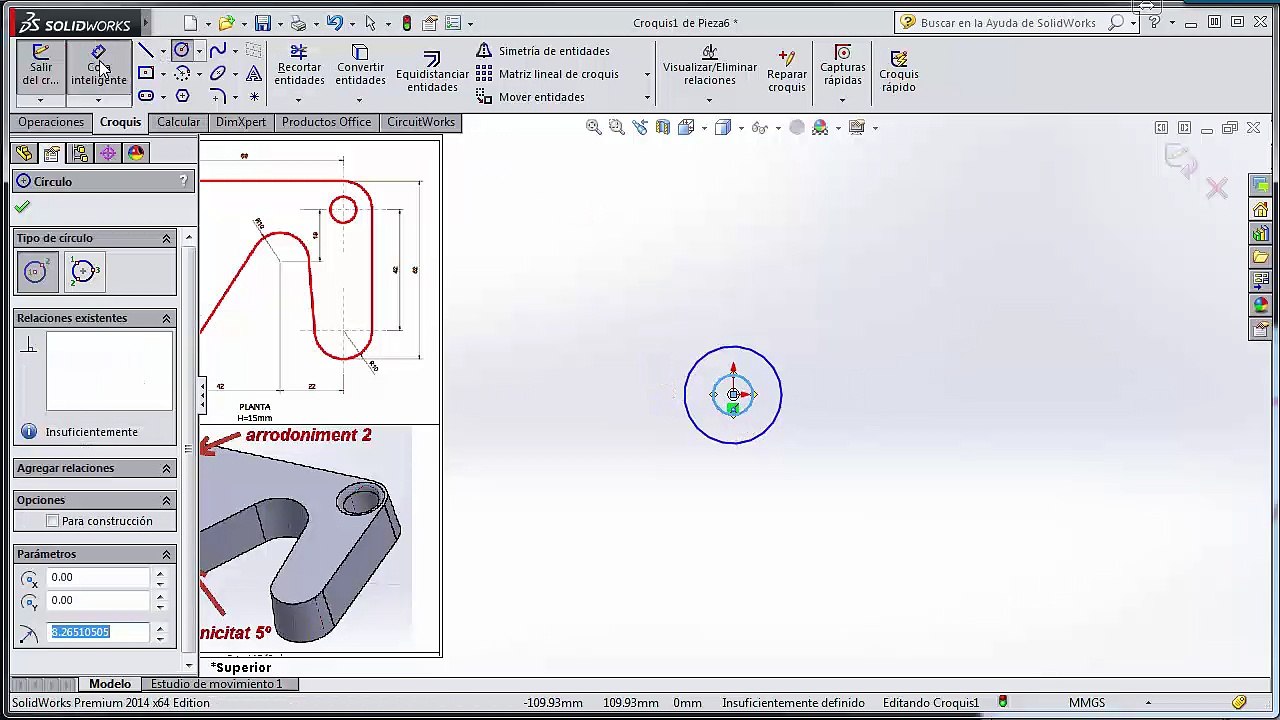Select the Cota inteligente dimension tool
This screenshot has width=1280, height=720.
(x=98, y=66)
